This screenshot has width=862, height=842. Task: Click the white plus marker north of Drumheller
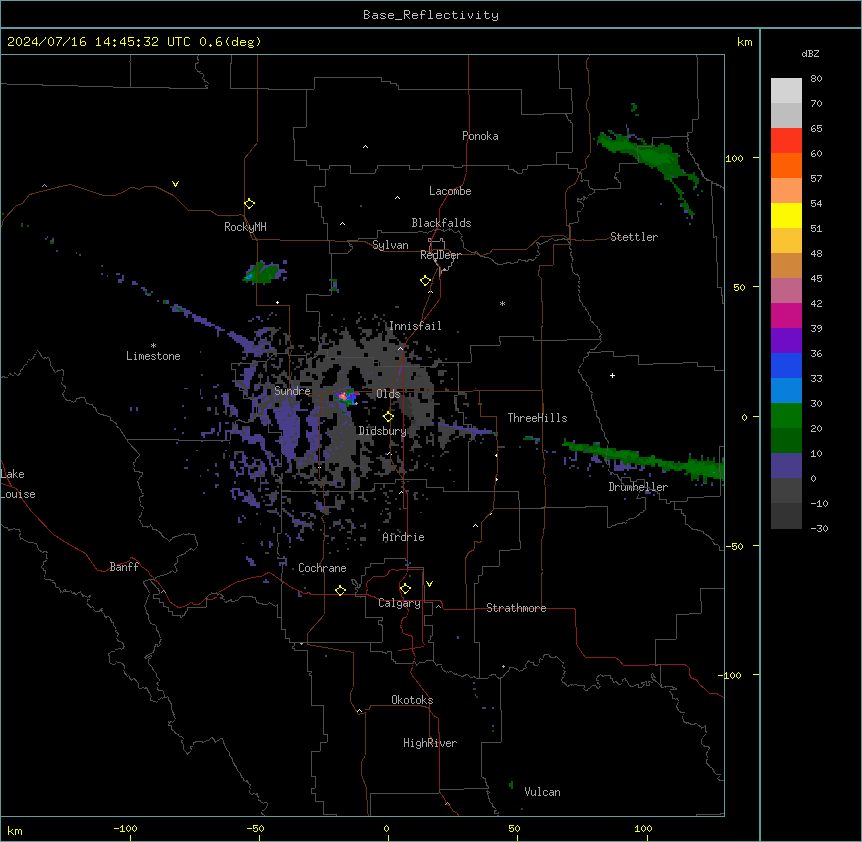[612, 375]
